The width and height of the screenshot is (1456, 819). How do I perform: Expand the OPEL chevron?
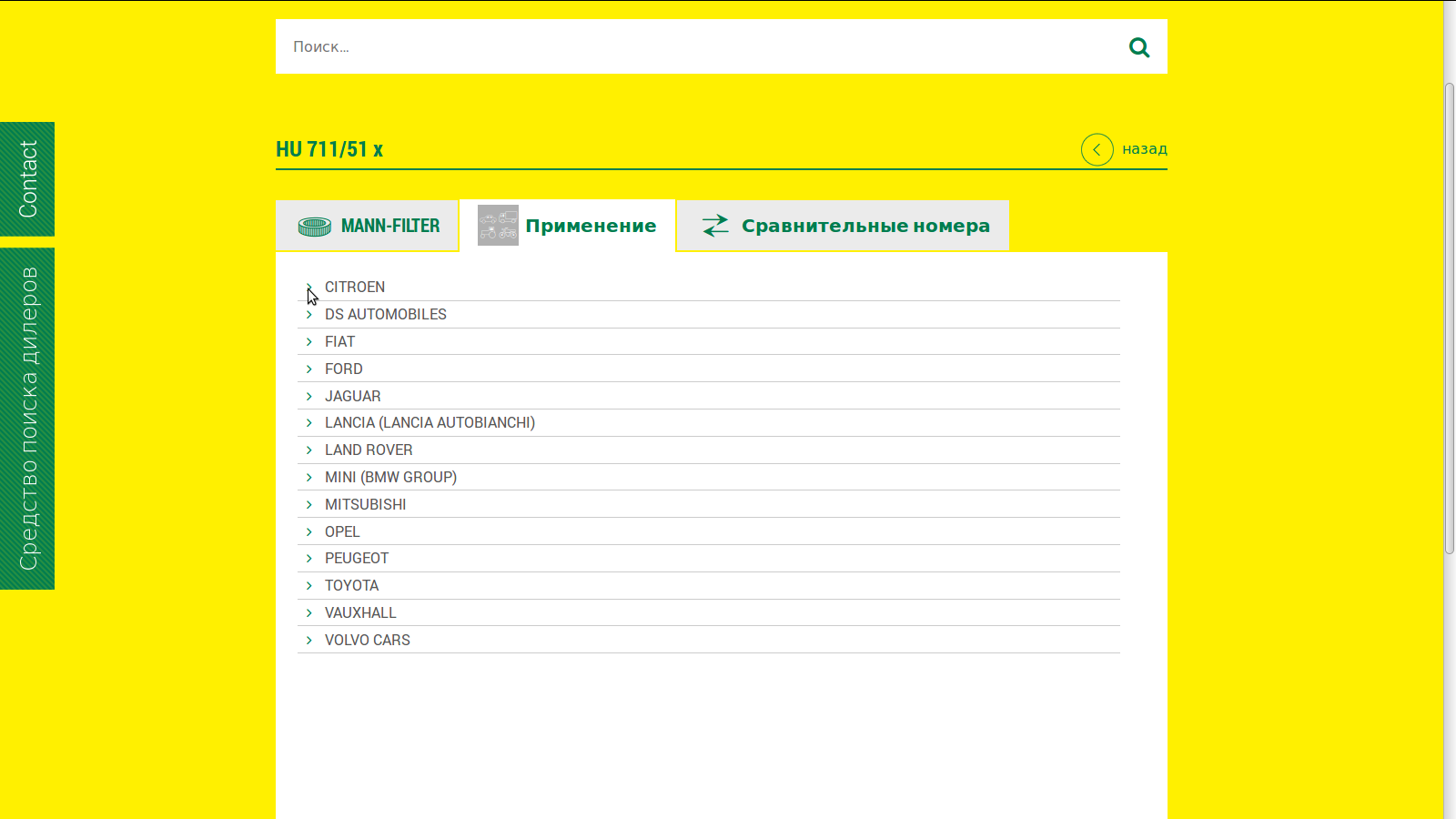(x=309, y=532)
